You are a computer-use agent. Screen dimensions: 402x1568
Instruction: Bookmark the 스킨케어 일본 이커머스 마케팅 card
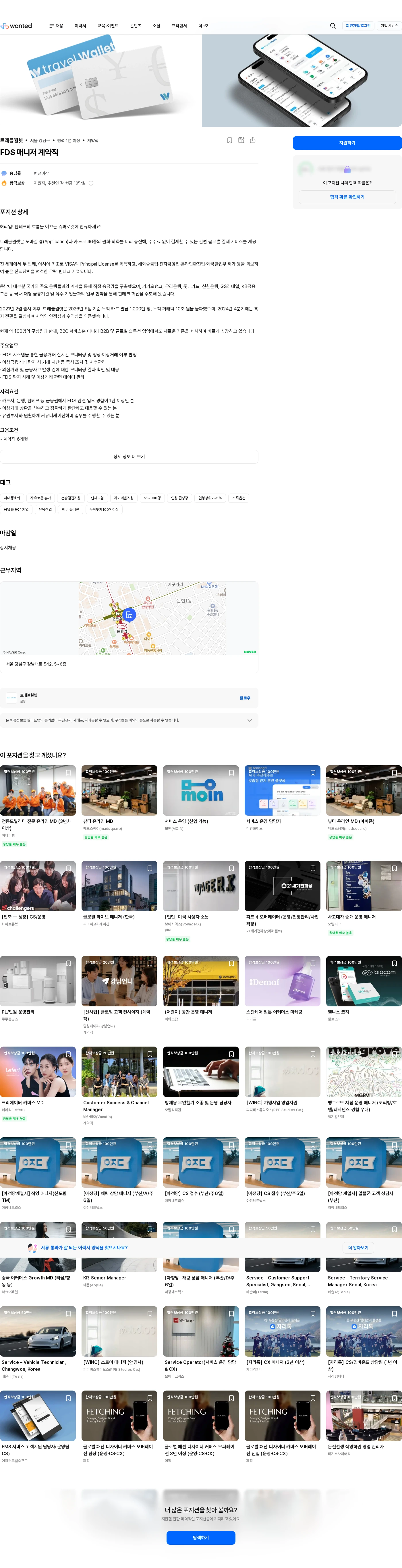313,963
